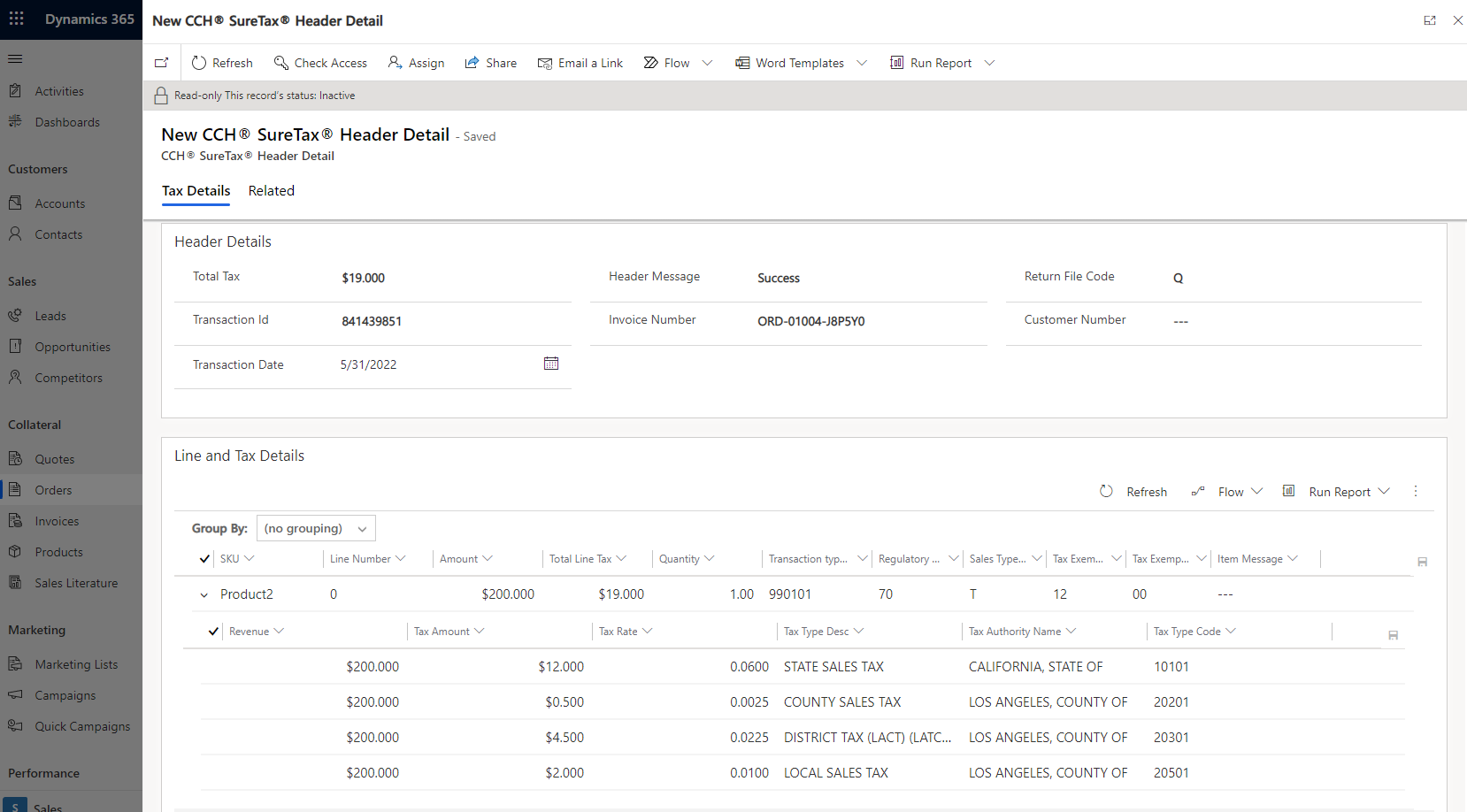
Task: Click the Check Access icon
Action: pyautogui.click(x=281, y=63)
